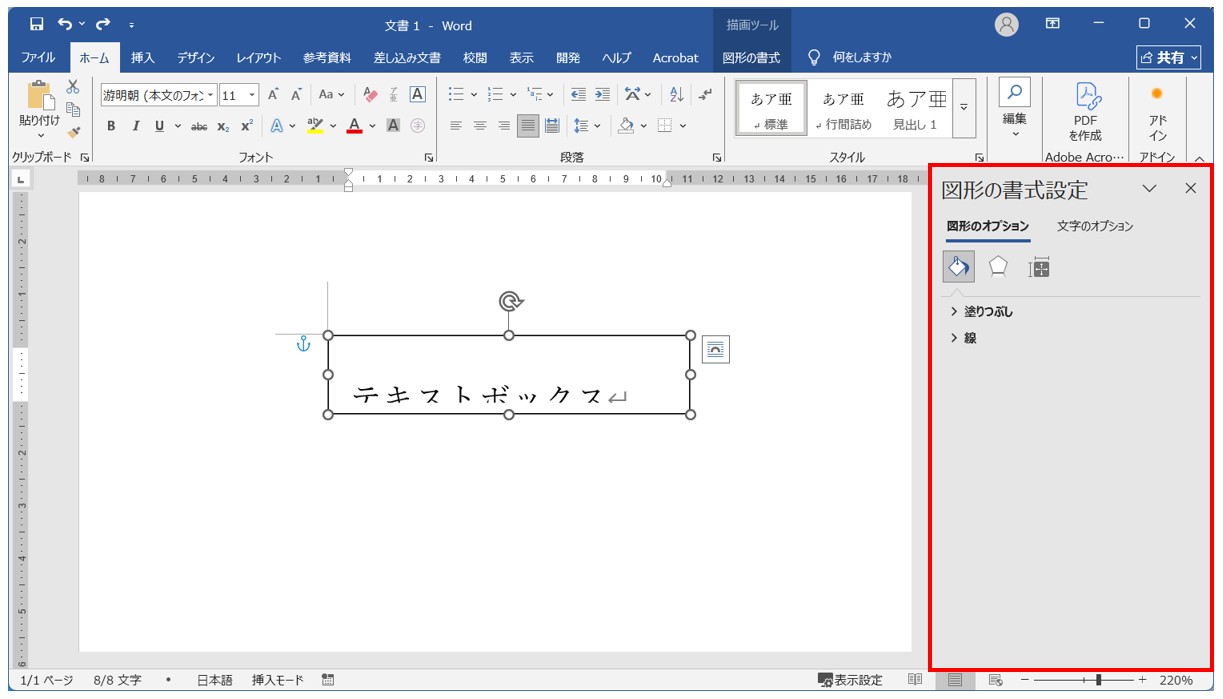Open the font size dropdown

tap(251, 95)
